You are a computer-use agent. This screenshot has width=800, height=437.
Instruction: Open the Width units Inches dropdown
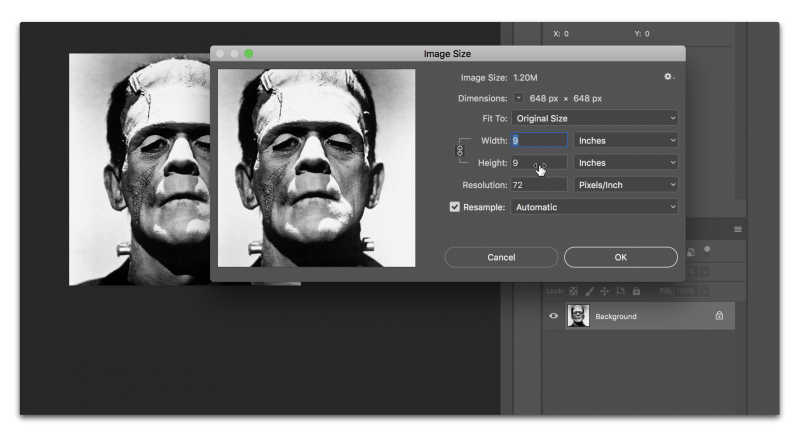pos(626,140)
